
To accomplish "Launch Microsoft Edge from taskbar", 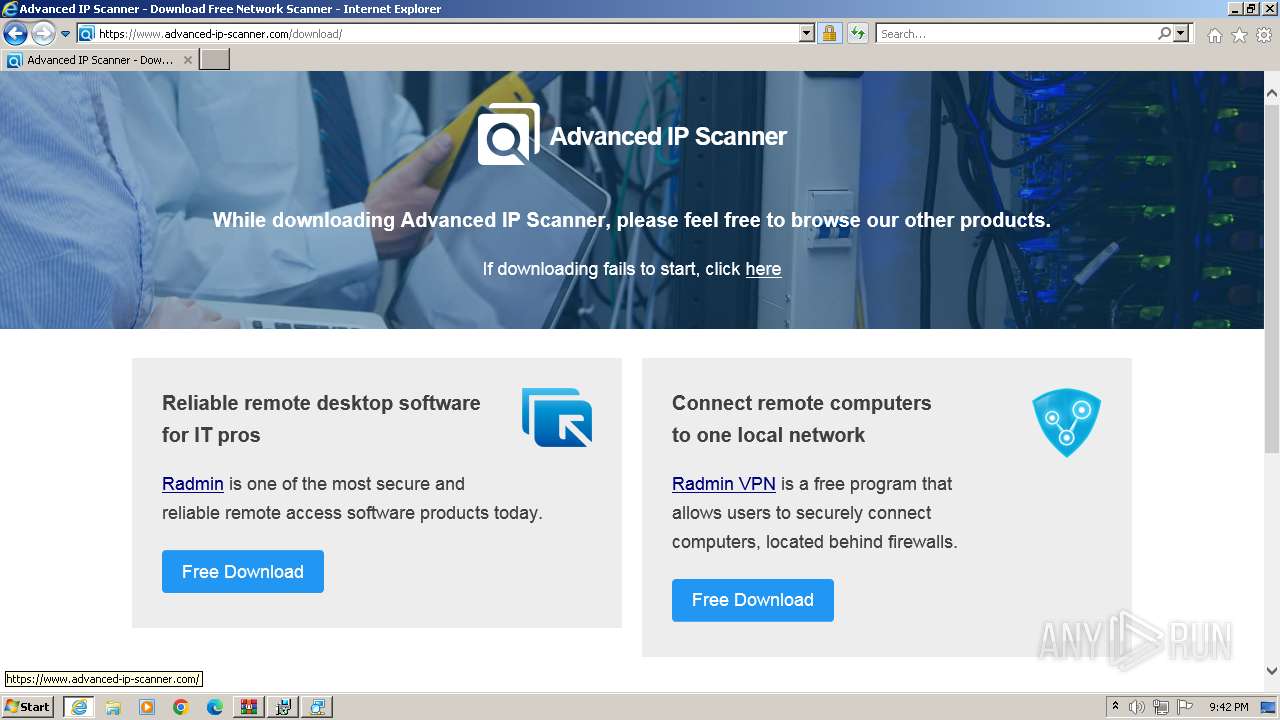I will [x=215, y=707].
